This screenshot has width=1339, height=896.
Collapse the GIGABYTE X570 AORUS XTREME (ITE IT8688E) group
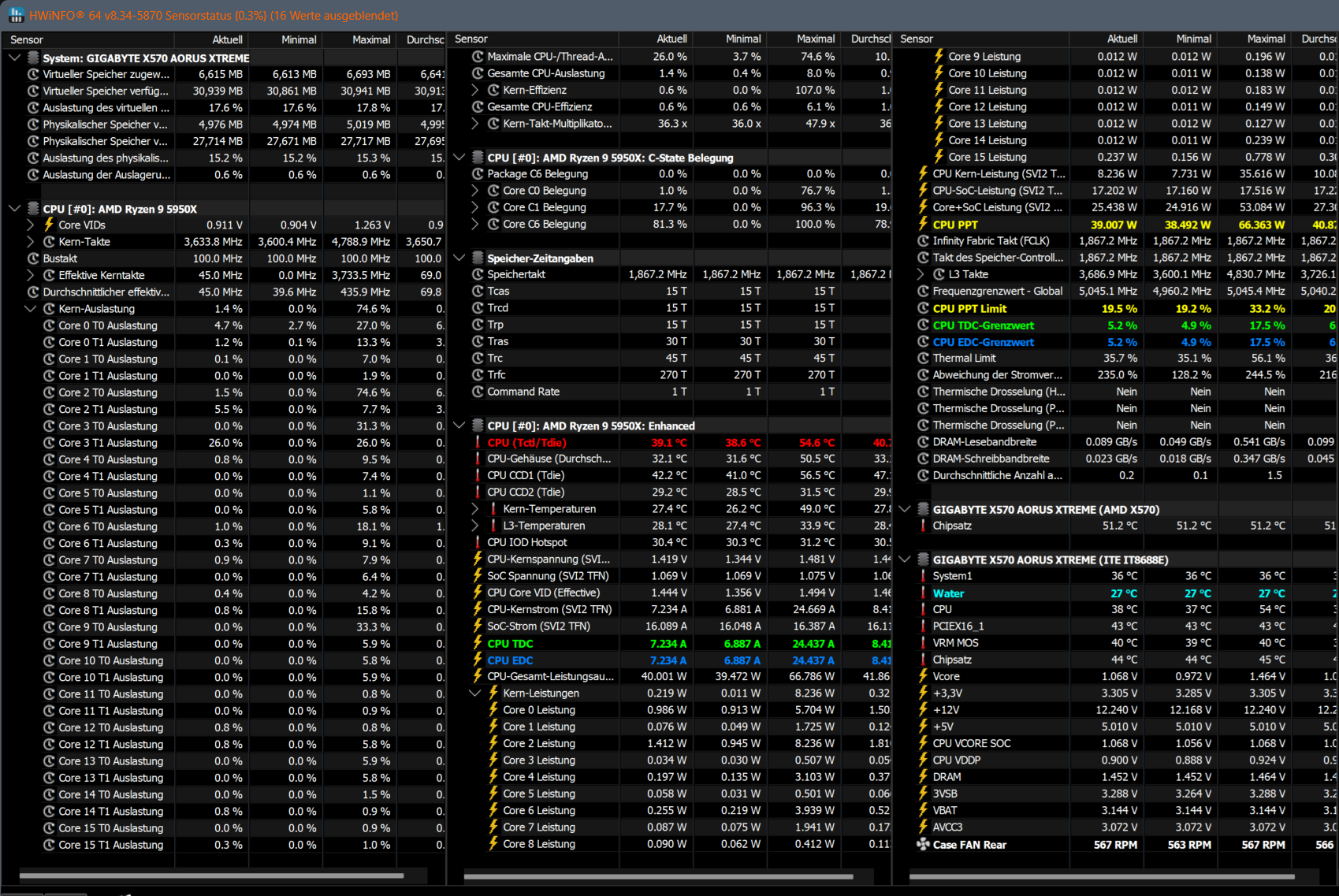coord(904,560)
